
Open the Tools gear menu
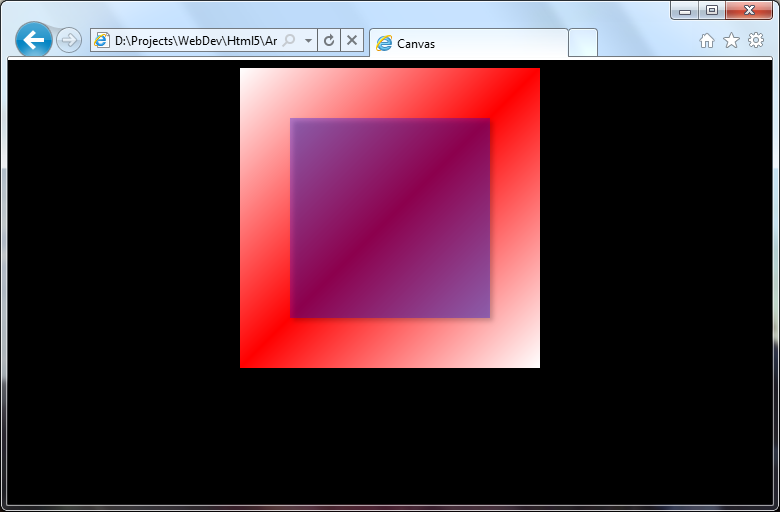756,40
